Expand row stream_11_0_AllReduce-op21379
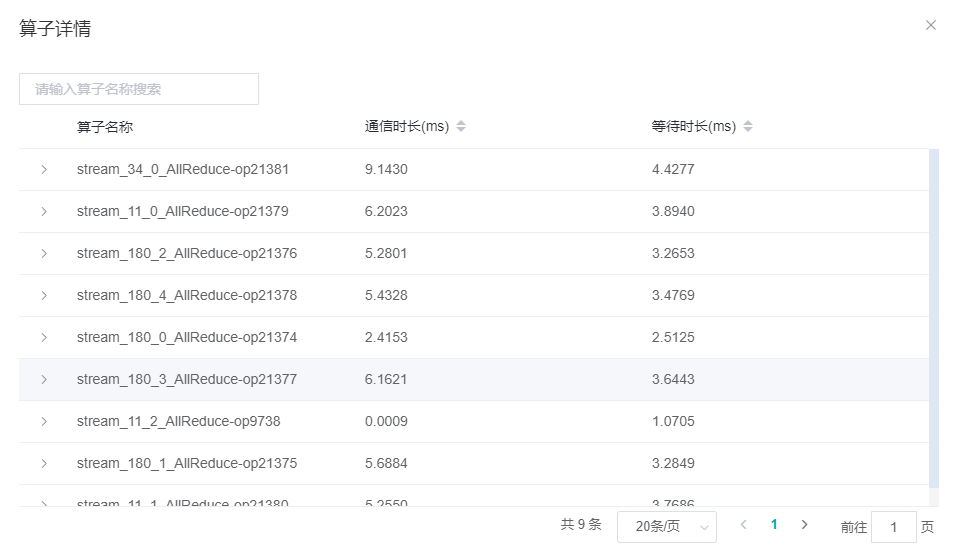Image resolution: width=956 pixels, height=556 pixels. [44, 212]
